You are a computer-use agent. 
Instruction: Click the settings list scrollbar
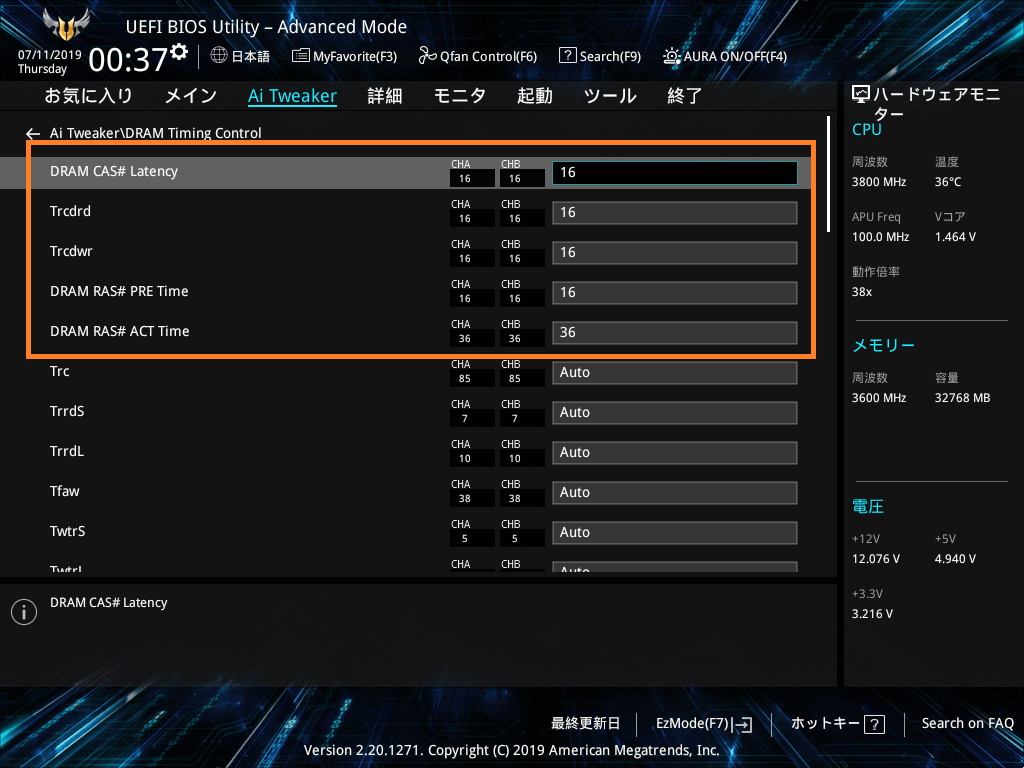click(x=828, y=174)
